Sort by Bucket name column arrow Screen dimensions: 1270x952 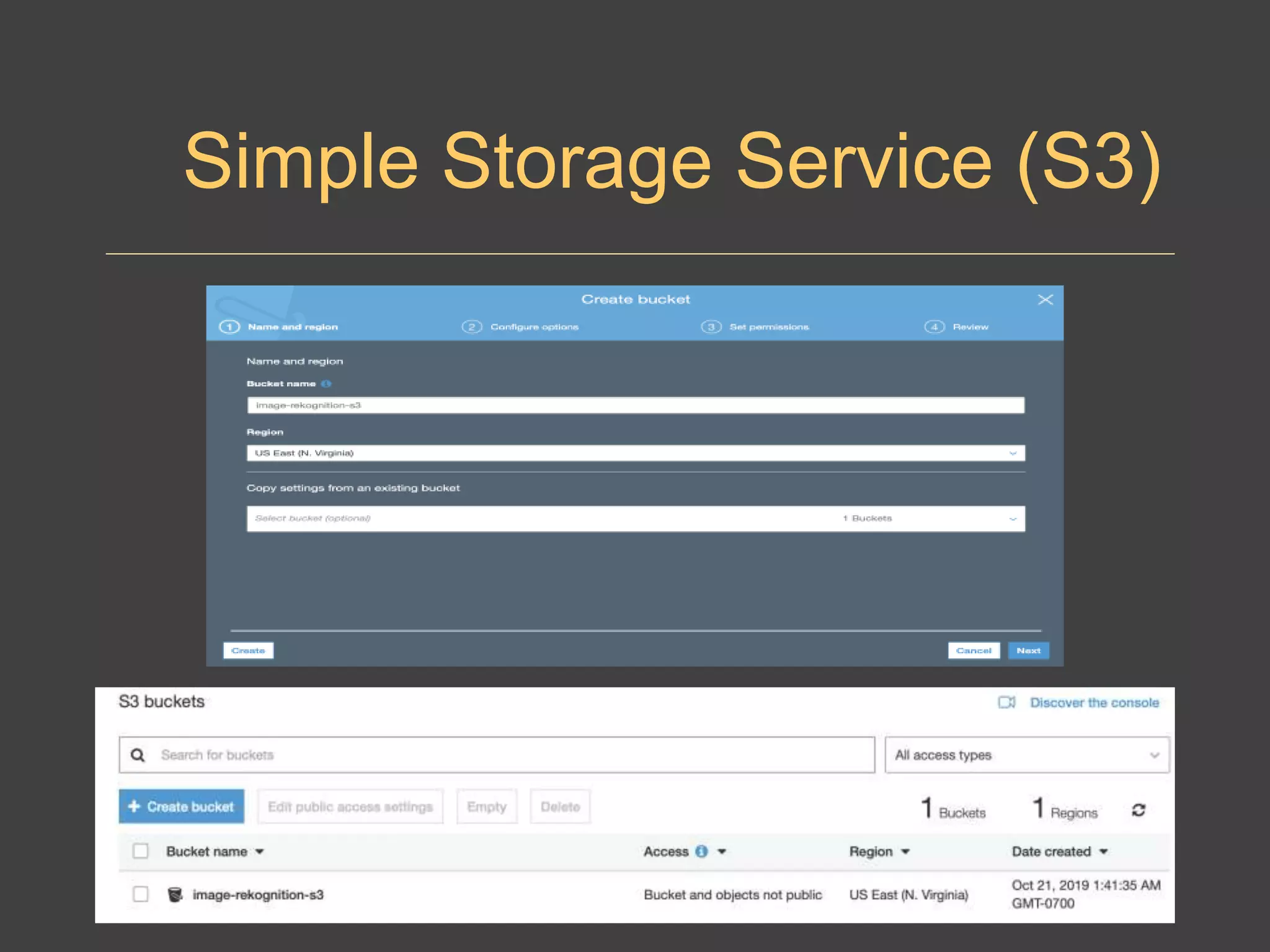click(259, 852)
